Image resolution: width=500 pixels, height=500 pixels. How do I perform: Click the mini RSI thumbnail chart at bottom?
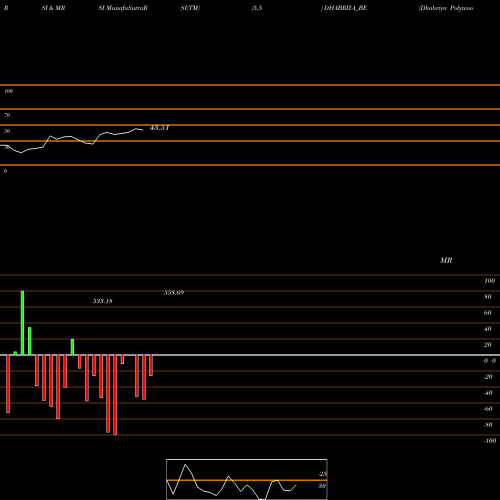(247, 479)
